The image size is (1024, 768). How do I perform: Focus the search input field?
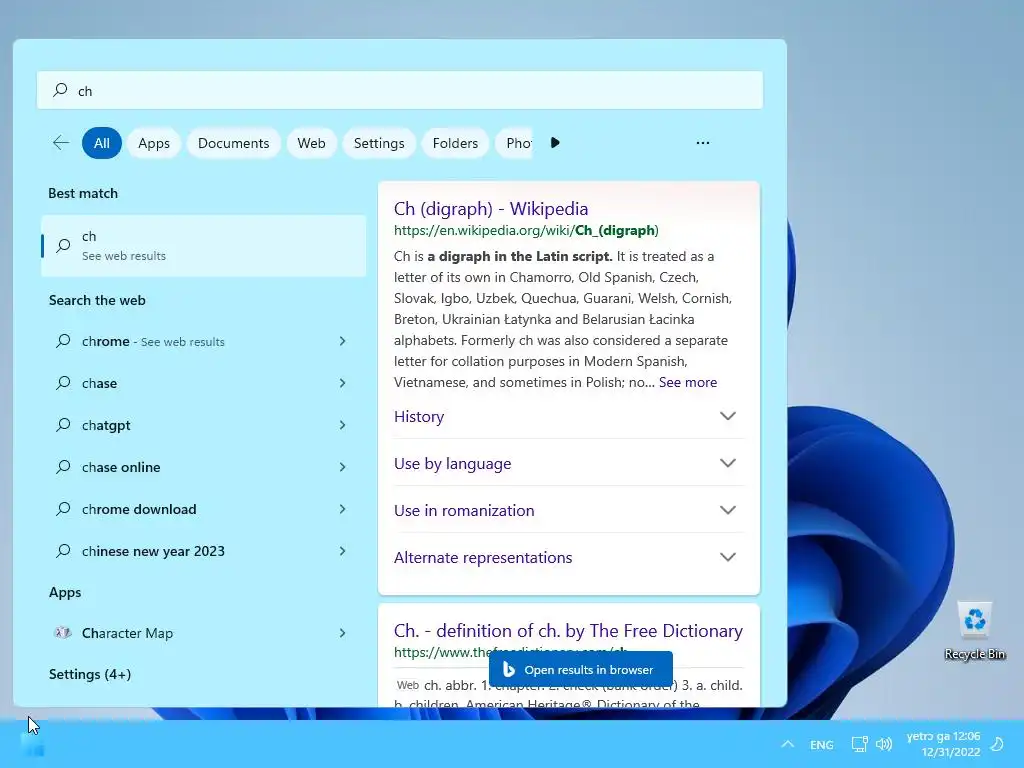pyautogui.click(x=400, y=90)
